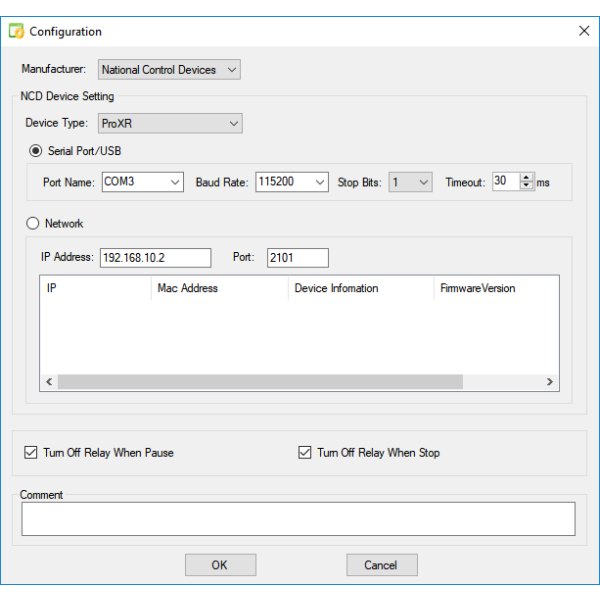Click the Comment text box
Image resolution: width=600 pixels, height=600 pixels.
coord(298,519)
